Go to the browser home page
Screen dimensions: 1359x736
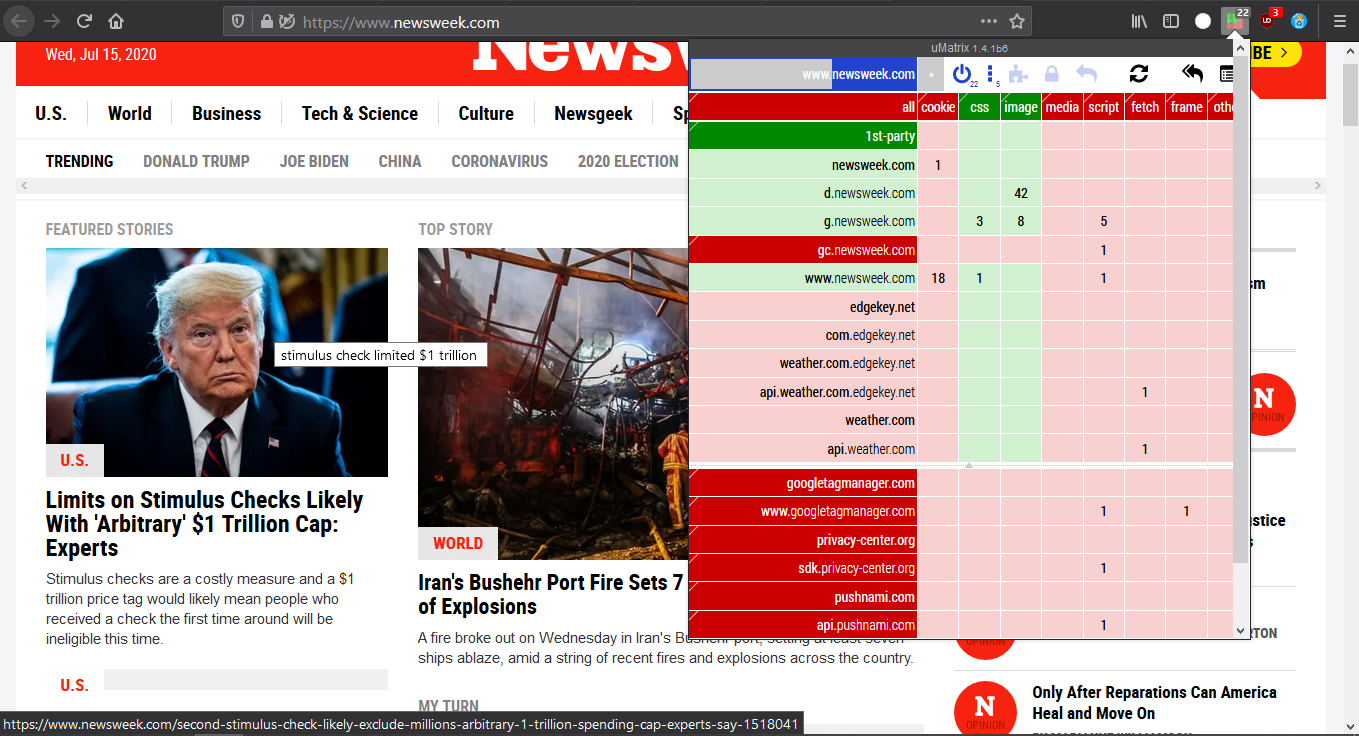click(x=116, y=21)
